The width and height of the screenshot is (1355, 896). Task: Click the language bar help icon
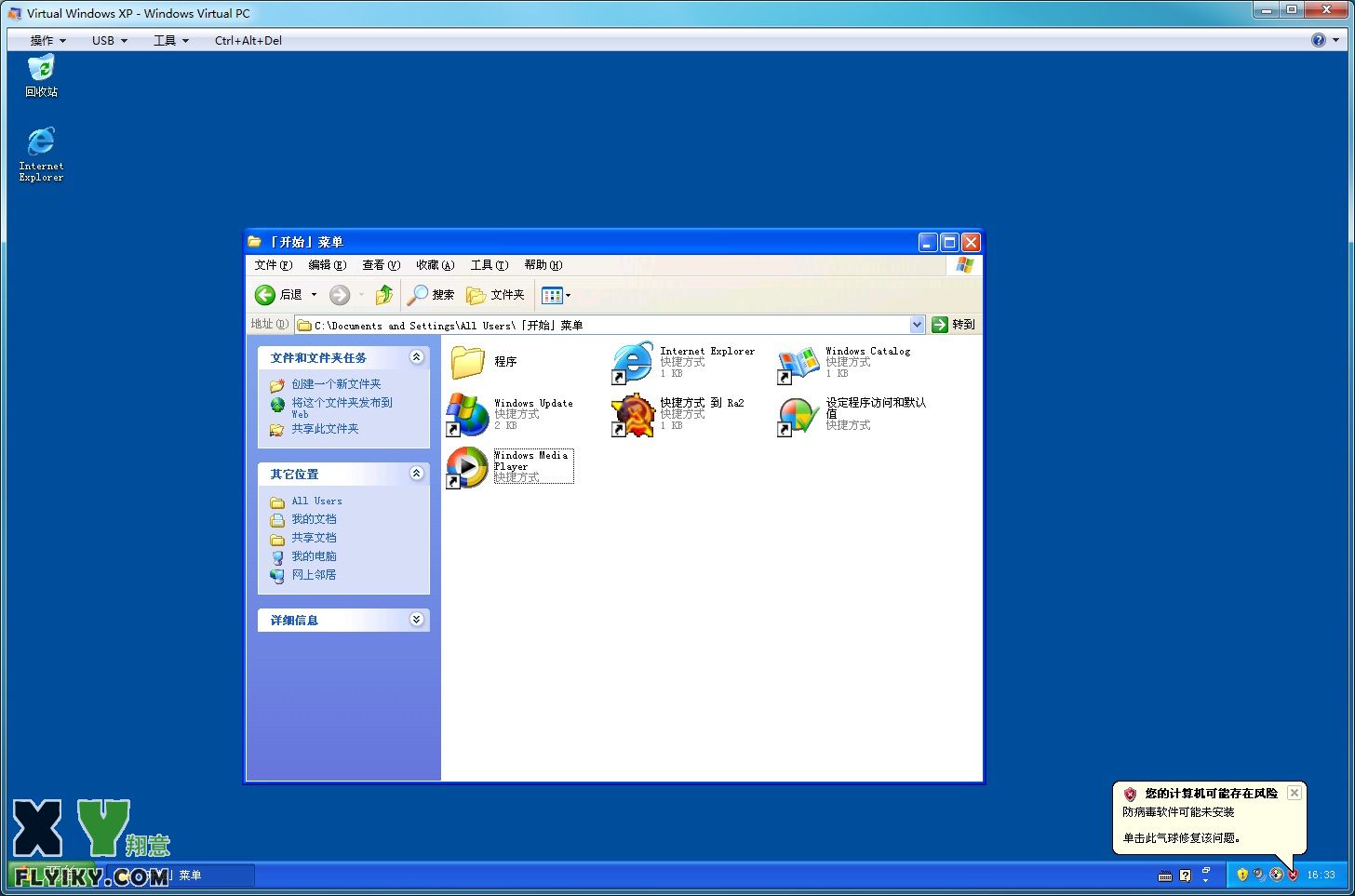point(1185,876)
